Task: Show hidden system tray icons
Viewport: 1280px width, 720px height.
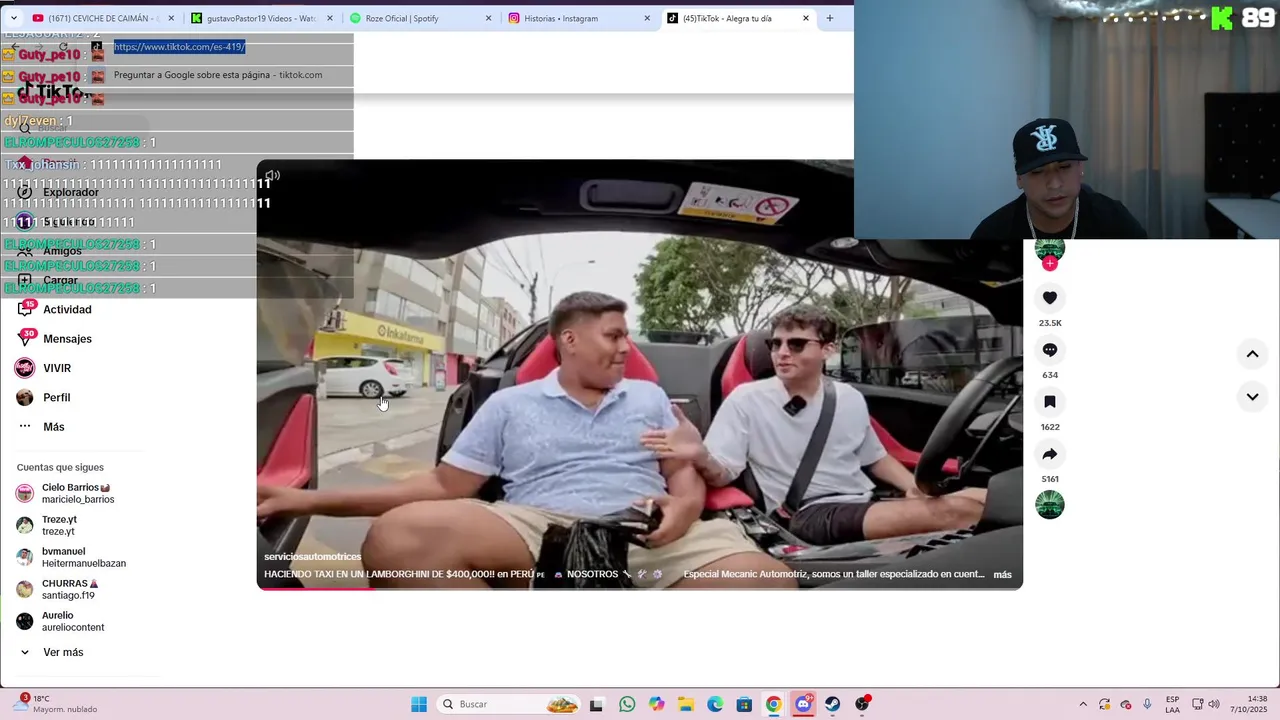Action: point(1083,704)
